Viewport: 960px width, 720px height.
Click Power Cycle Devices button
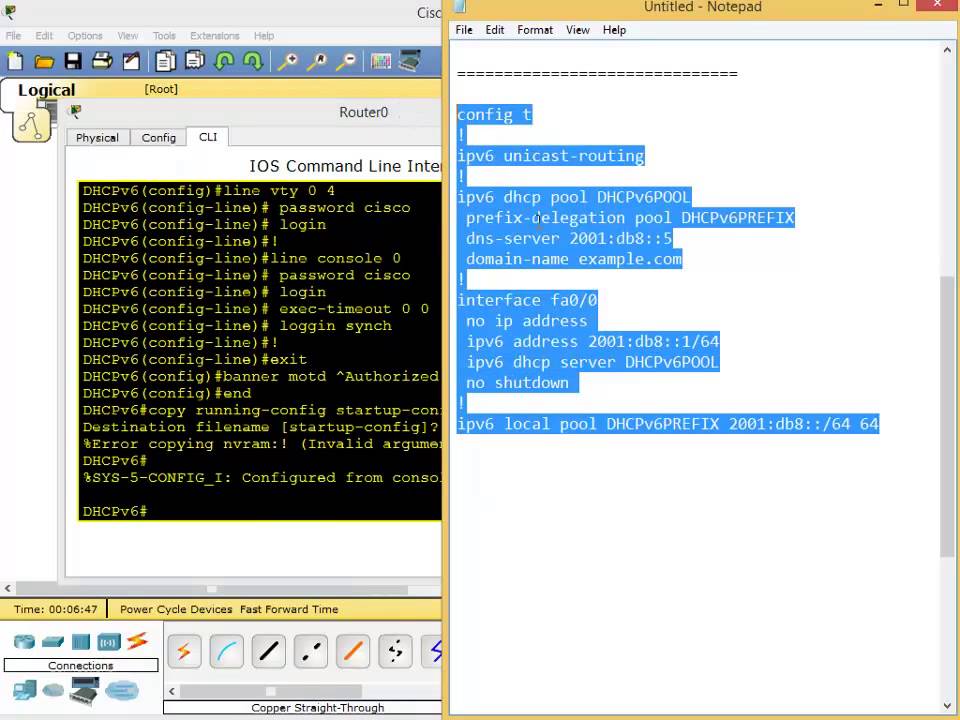(176, 609)
